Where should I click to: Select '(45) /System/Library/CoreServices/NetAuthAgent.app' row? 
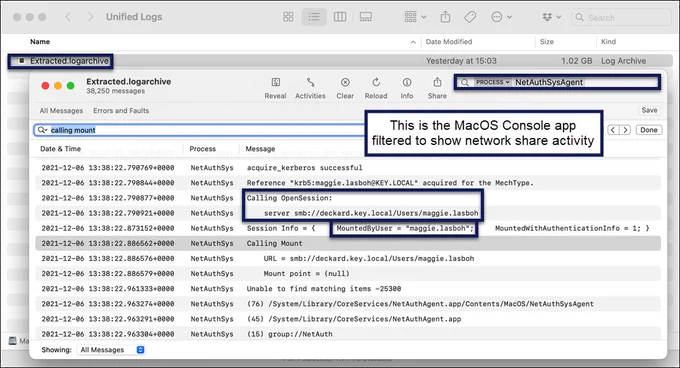coord(348,319)
